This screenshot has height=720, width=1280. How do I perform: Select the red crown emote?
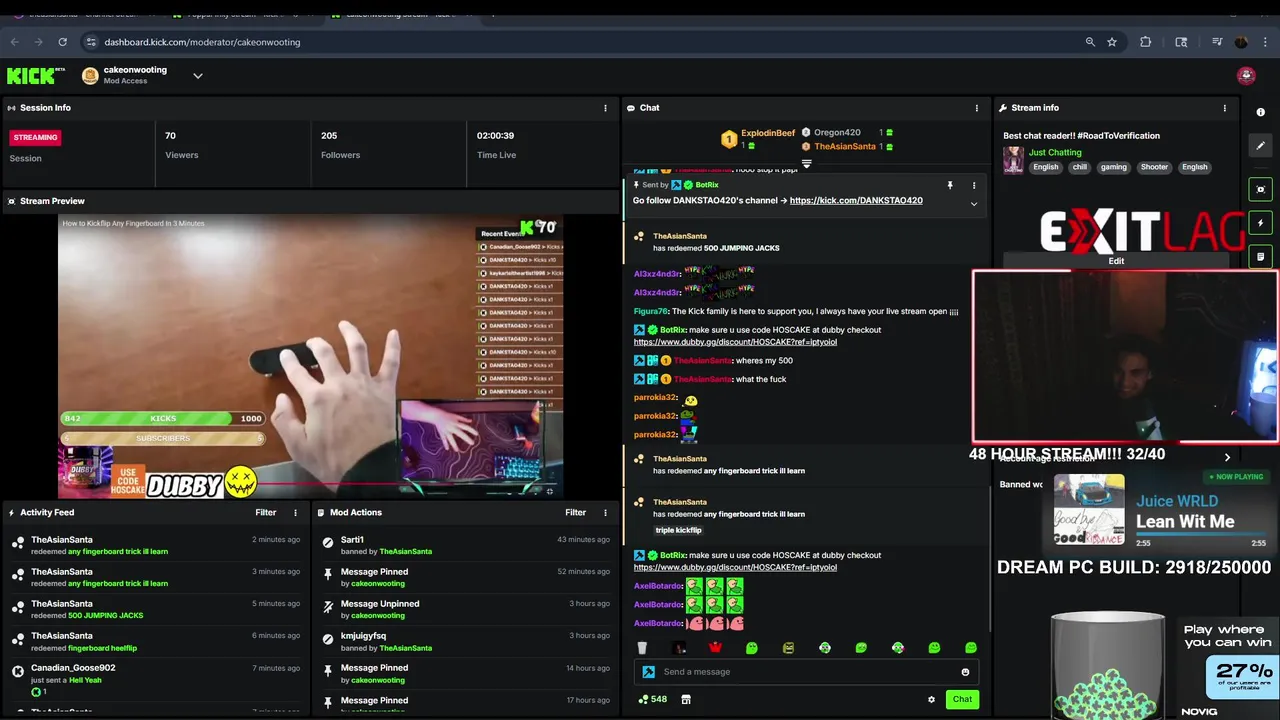coord(715,648)
